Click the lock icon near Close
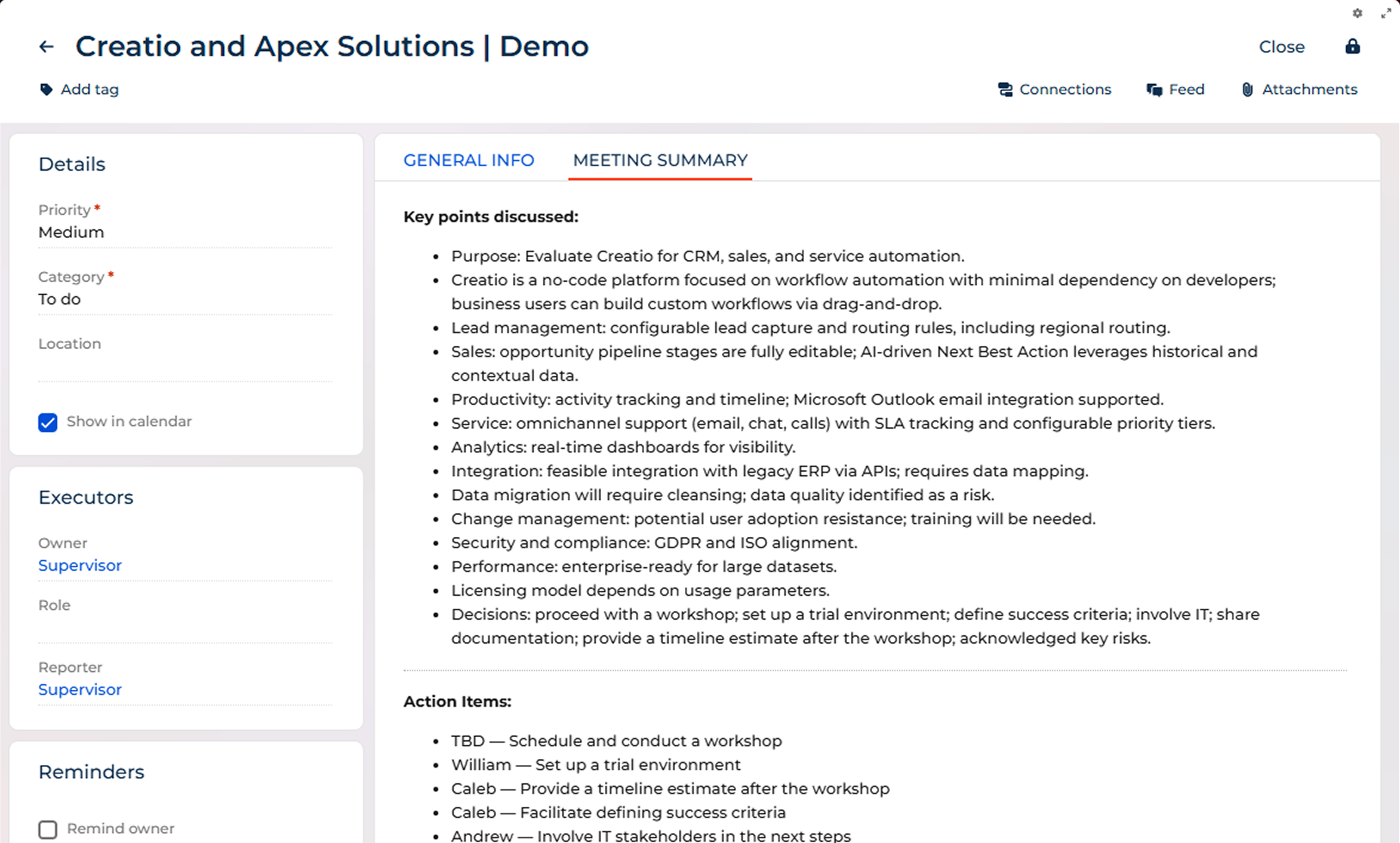The height and width of the screenshot is (843, 1400). point(1352,47)
